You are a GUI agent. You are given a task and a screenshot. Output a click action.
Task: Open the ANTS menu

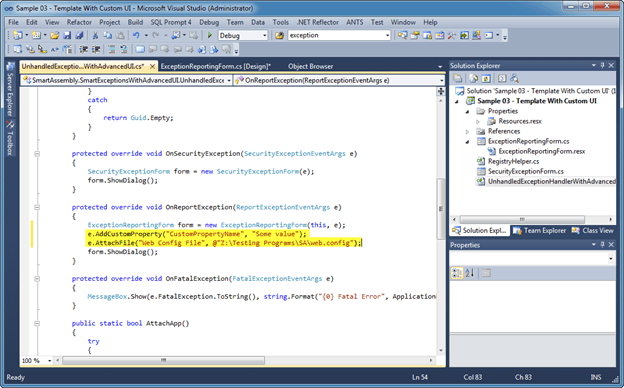coord(355,22)
